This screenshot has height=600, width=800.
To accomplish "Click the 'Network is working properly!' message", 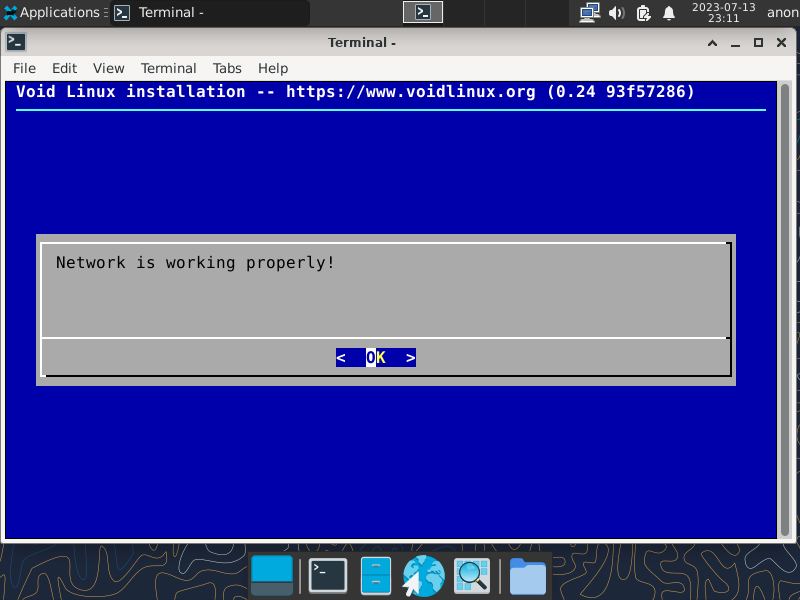I will point(195,262).
